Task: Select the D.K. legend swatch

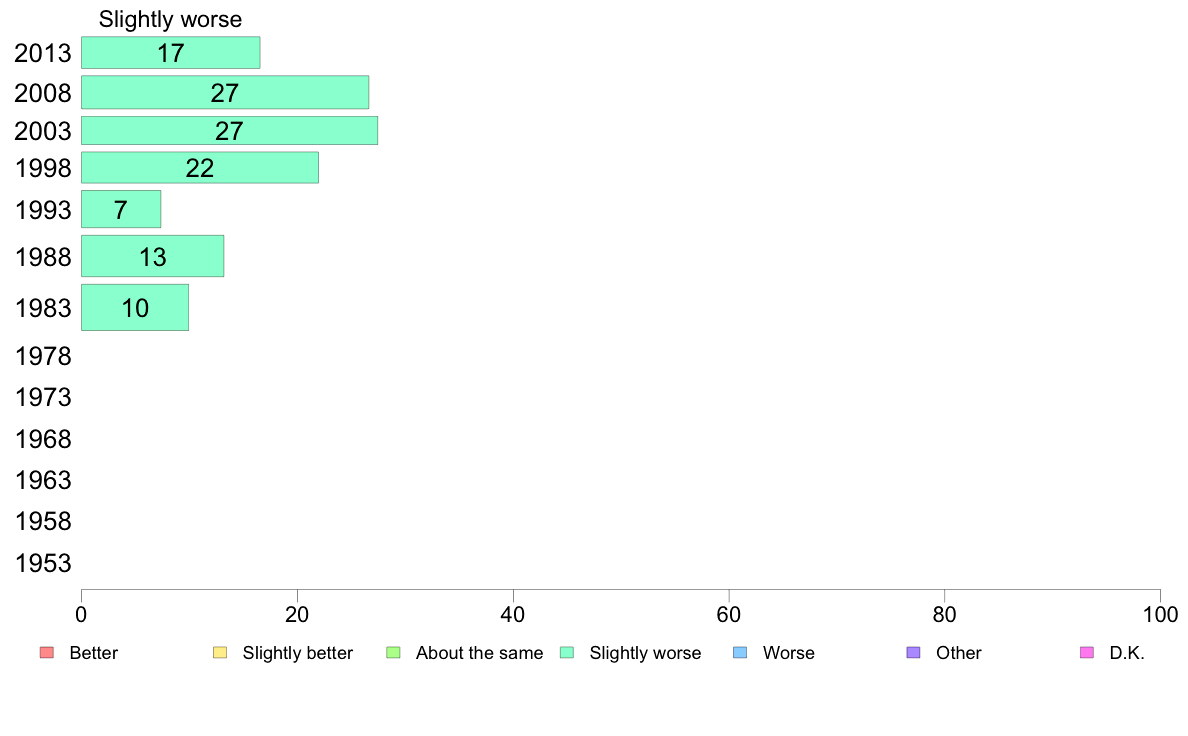Action: [1087, 653]
